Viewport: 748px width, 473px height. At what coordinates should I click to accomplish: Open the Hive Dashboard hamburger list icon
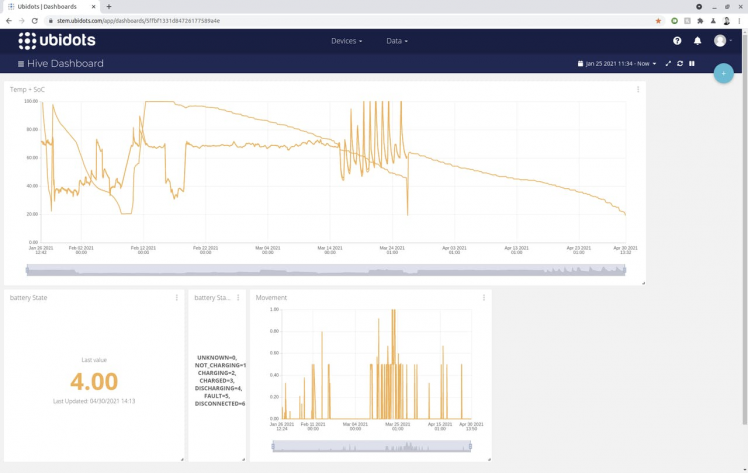pyautogui.click(x=21, y=64)
